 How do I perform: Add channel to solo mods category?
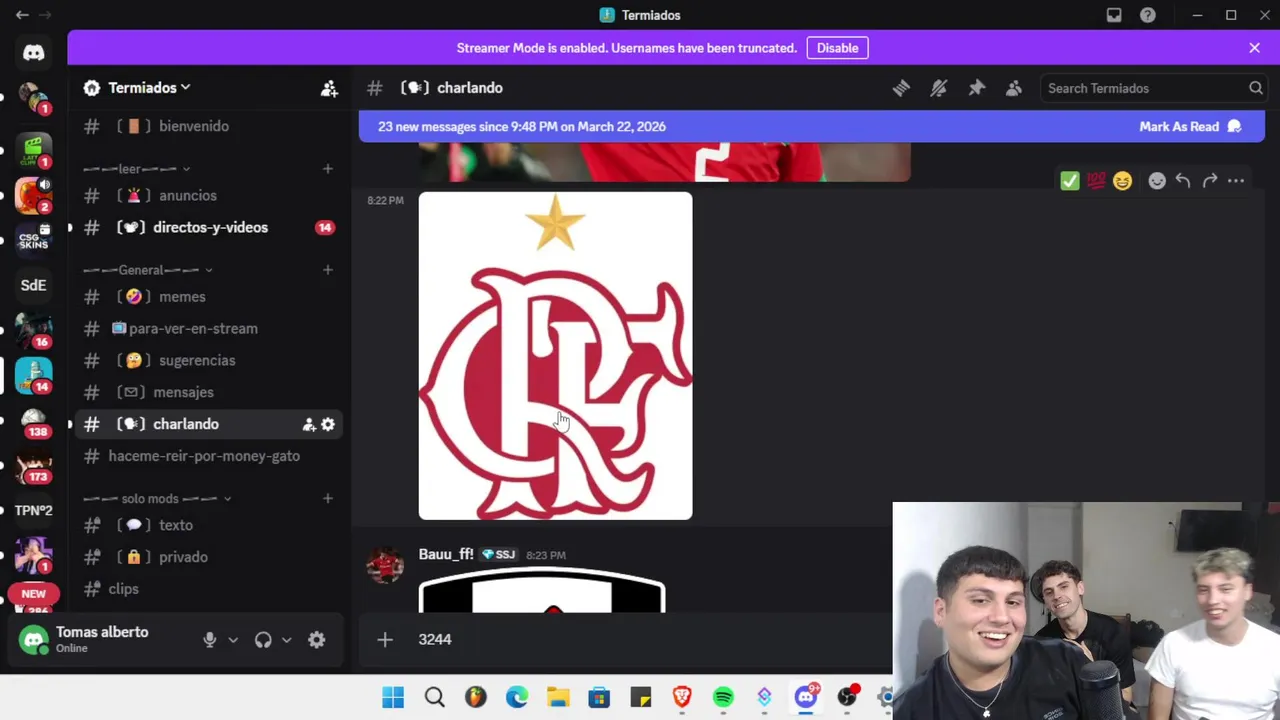[x=327, y=499]
